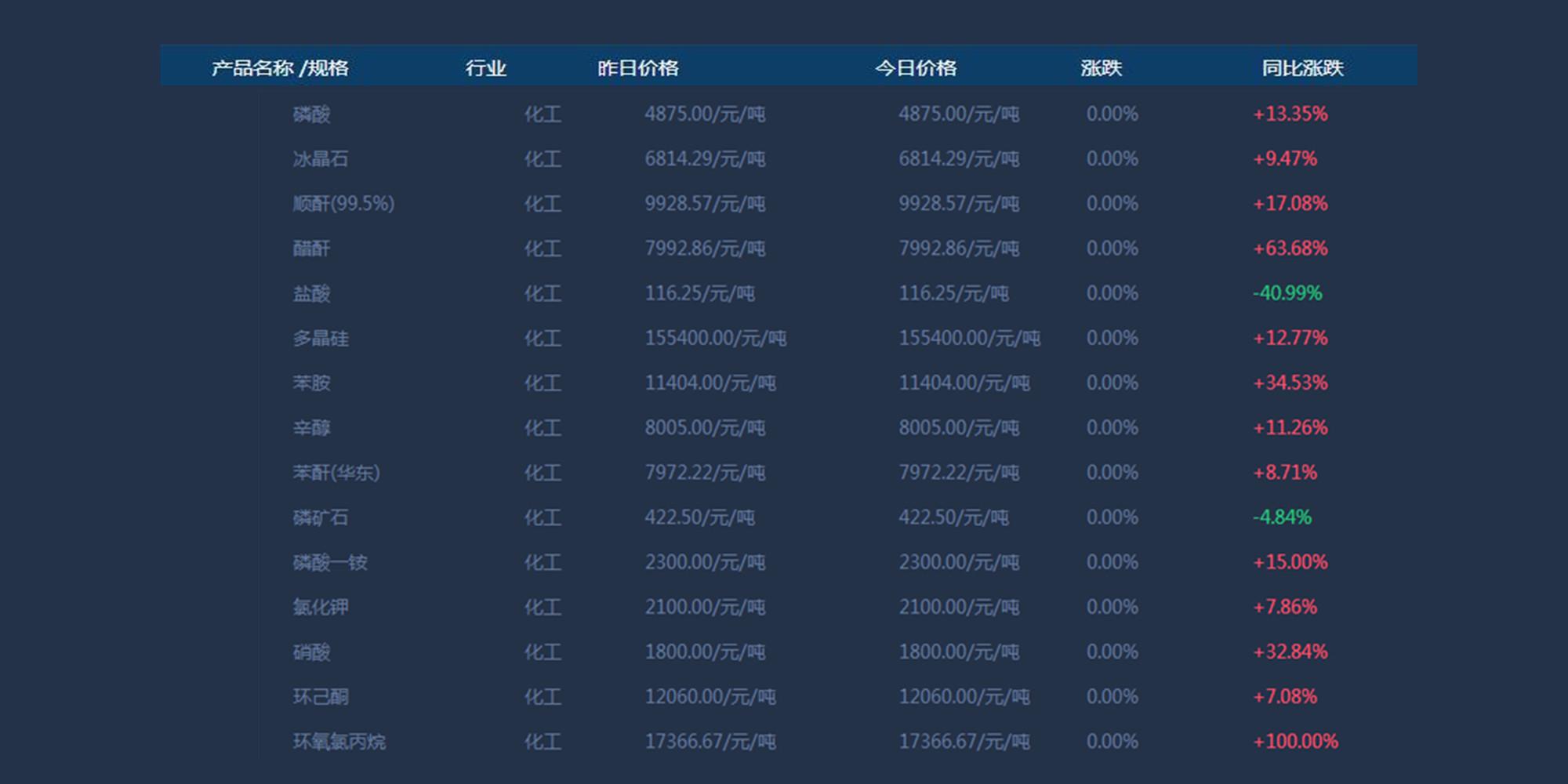This screenshot has width=1568, height=784.
Task: Open the 顺酐(99.5%) product entry
Action: tap(343, 204)
